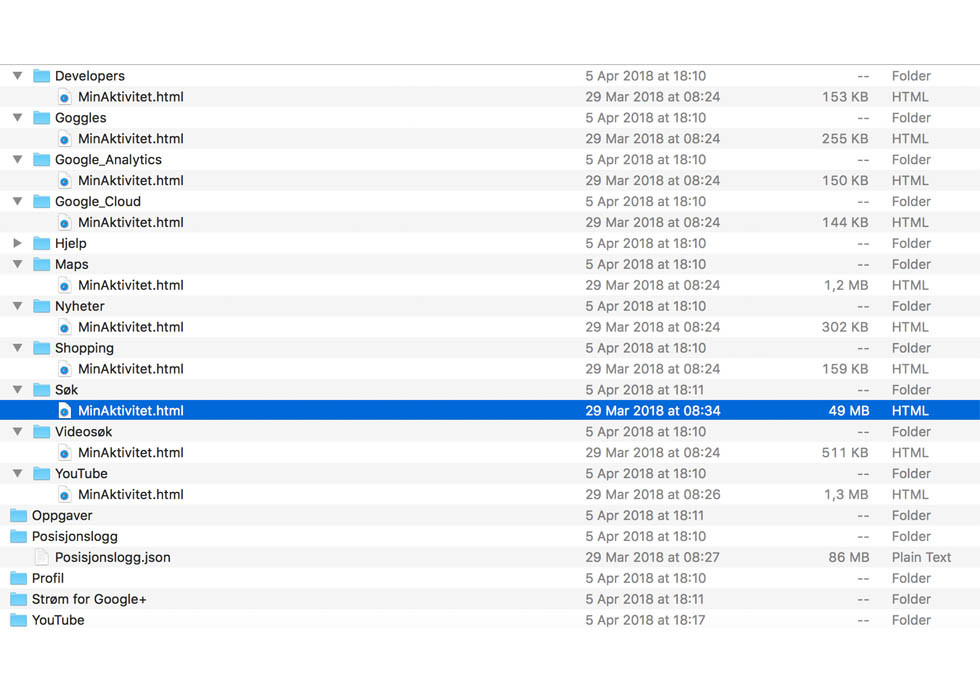Expand the Hjelp folder disclosure triangle
Screen dimensions: 980x674
tap(18, 243)
